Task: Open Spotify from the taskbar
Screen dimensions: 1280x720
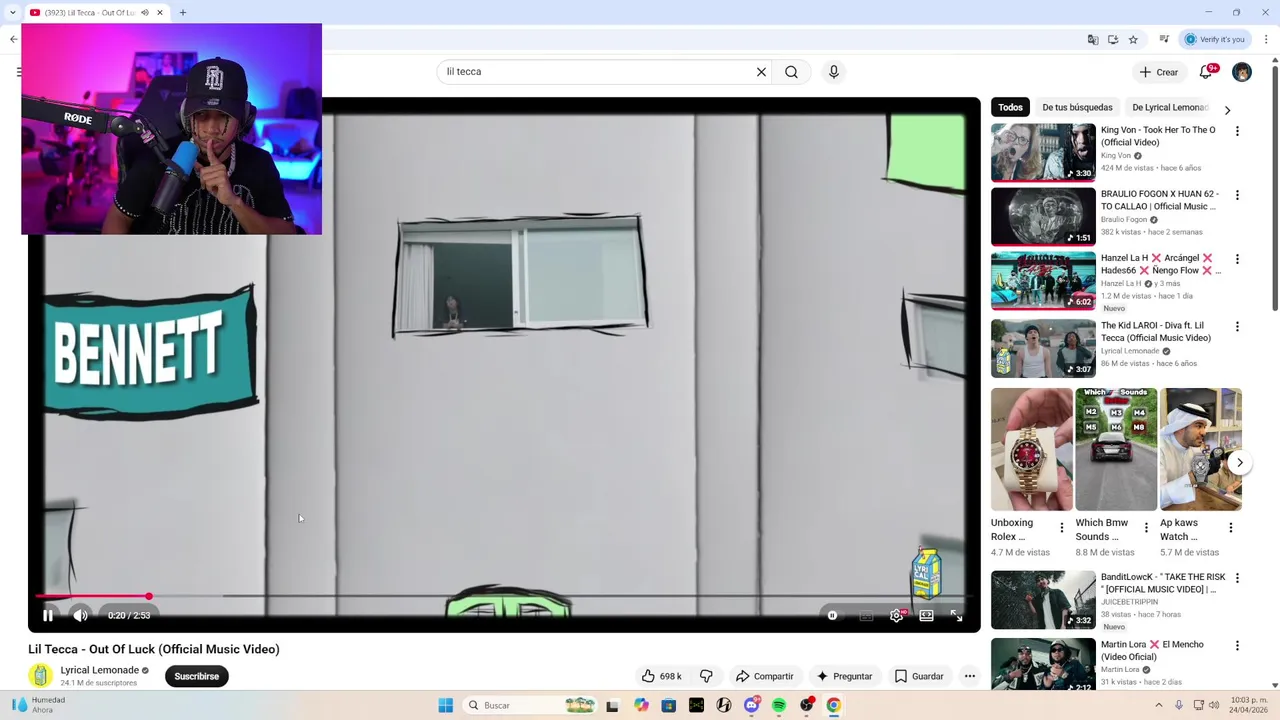Action: click(779, 706)
